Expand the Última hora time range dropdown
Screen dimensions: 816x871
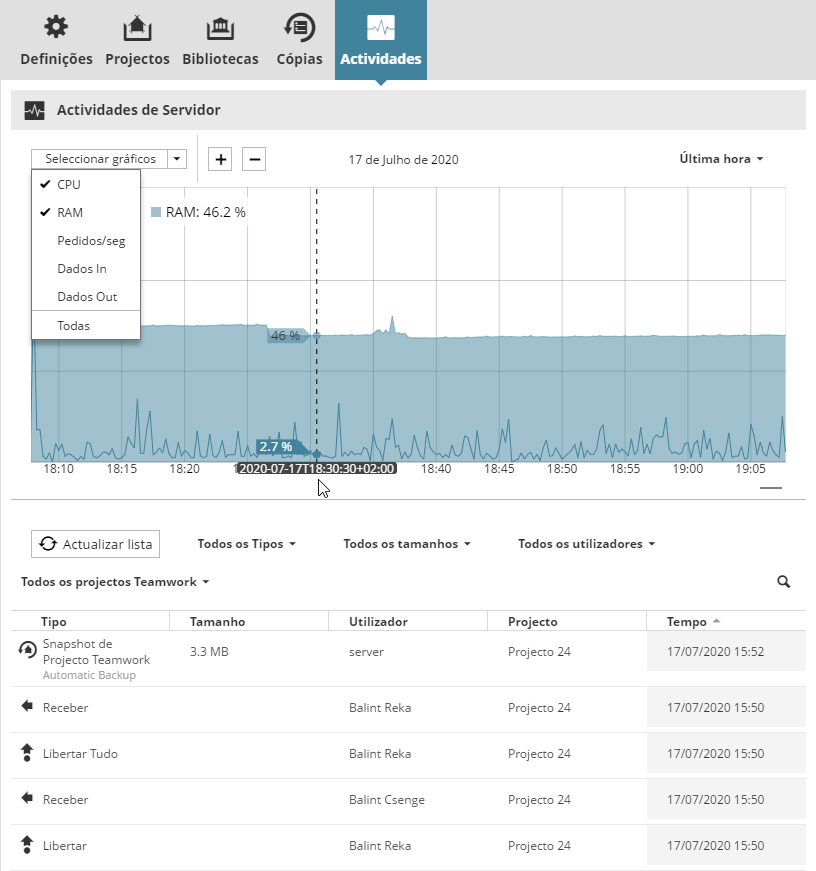pyautogui.click(x=721, y=159)
